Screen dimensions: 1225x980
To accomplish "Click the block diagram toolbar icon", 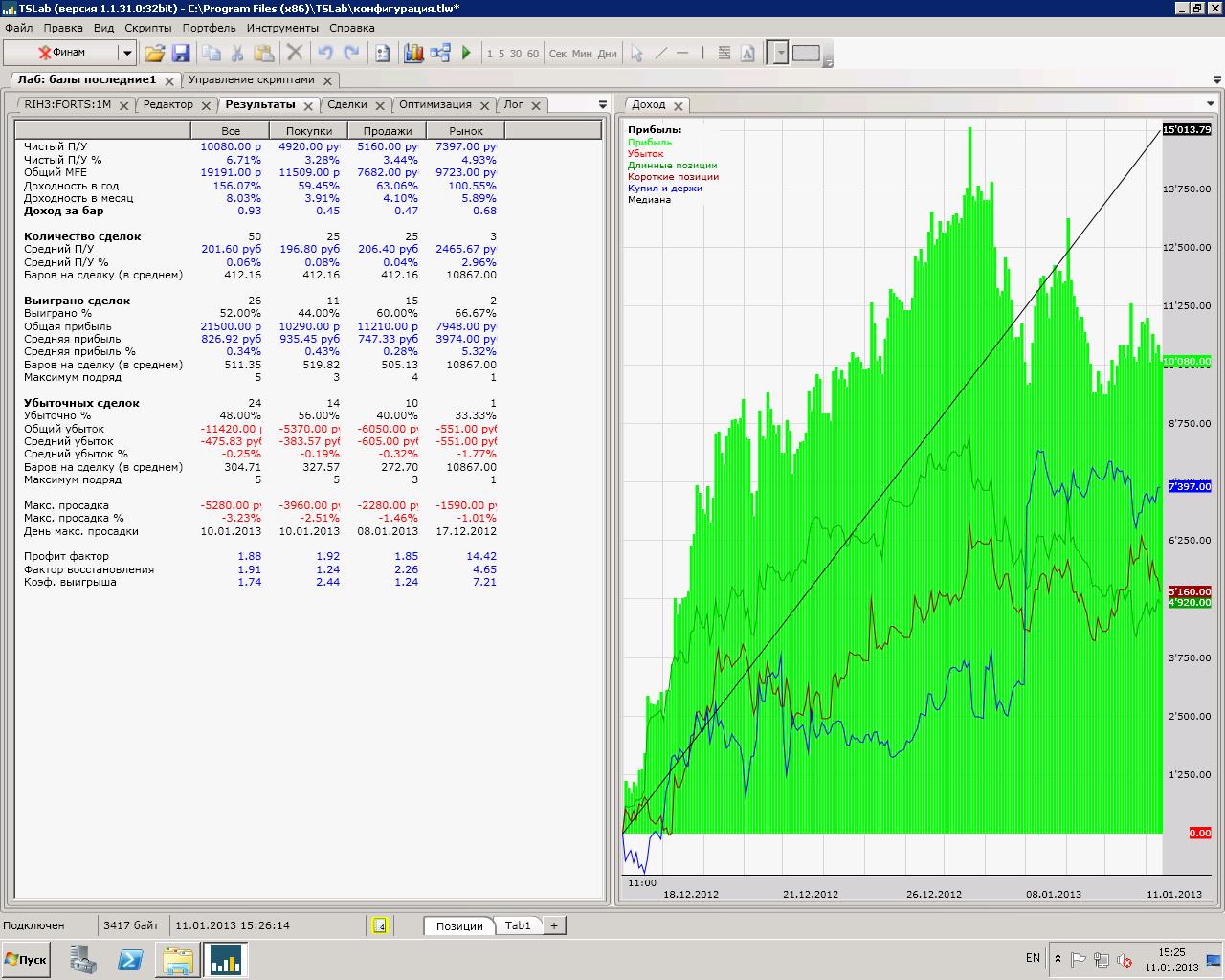I will coord(440,54).
